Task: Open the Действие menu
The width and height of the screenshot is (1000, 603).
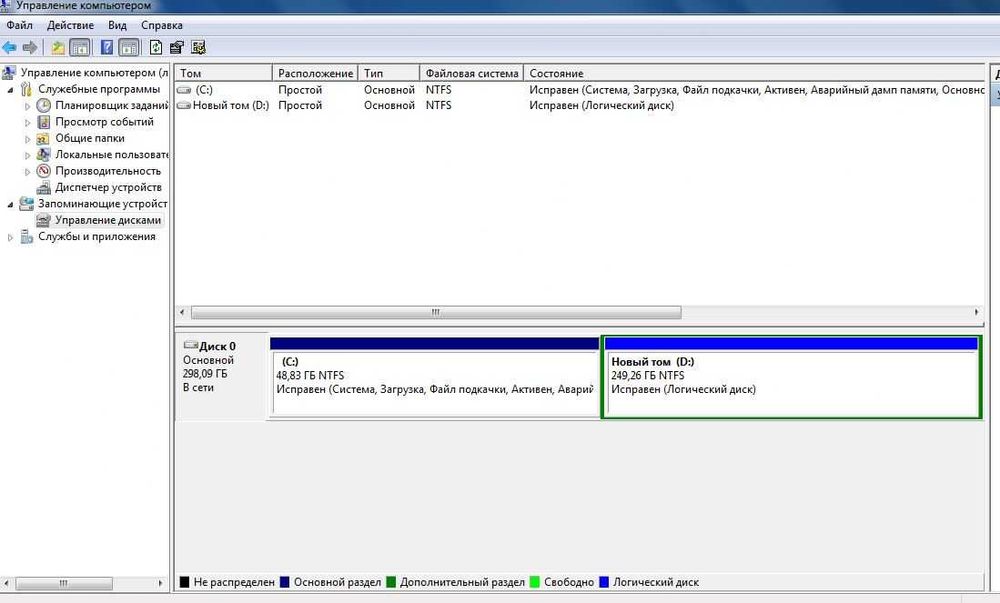Action: 70,25
